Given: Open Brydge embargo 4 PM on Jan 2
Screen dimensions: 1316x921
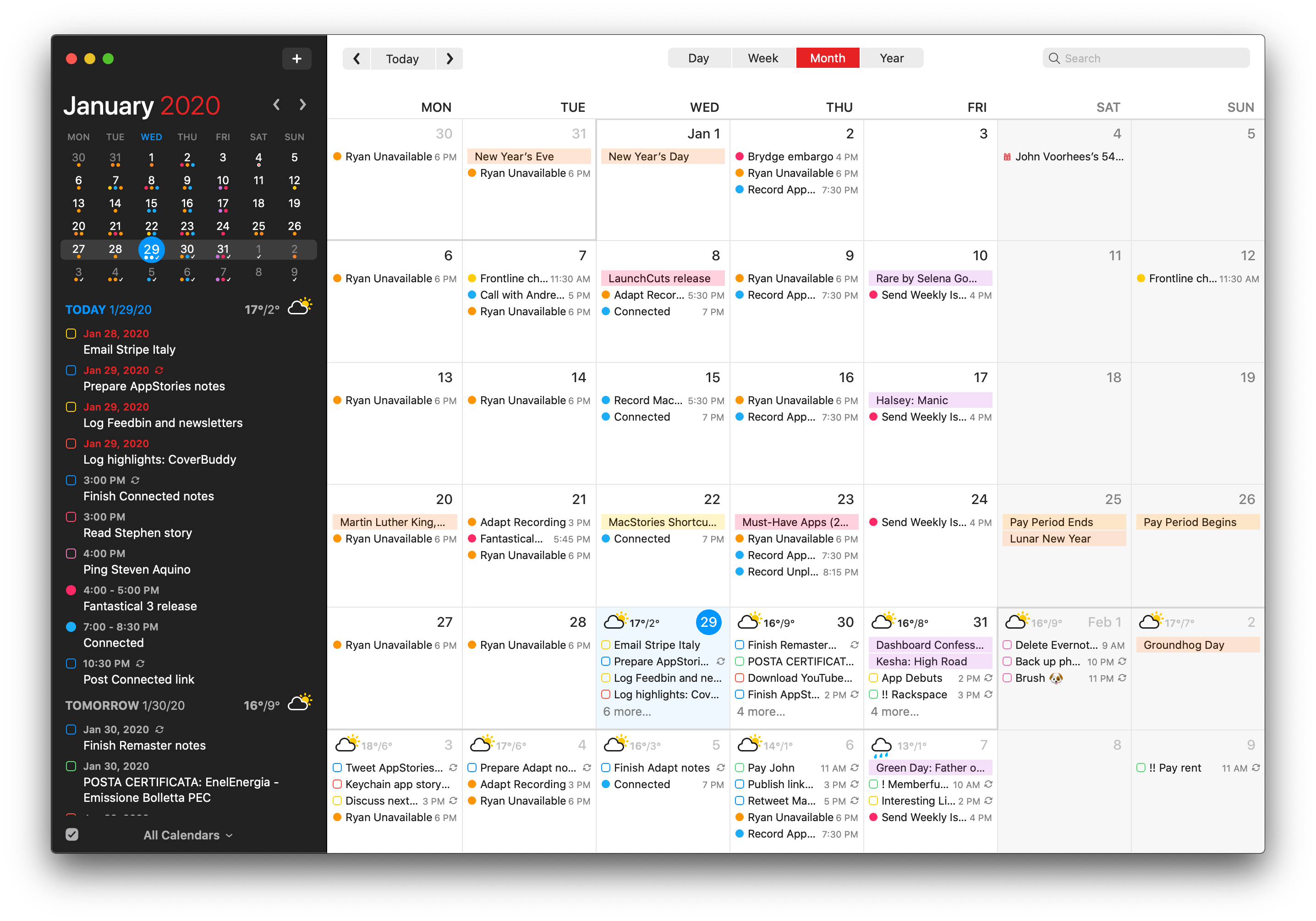Looking at the screenshot, I should click(797, 156).
